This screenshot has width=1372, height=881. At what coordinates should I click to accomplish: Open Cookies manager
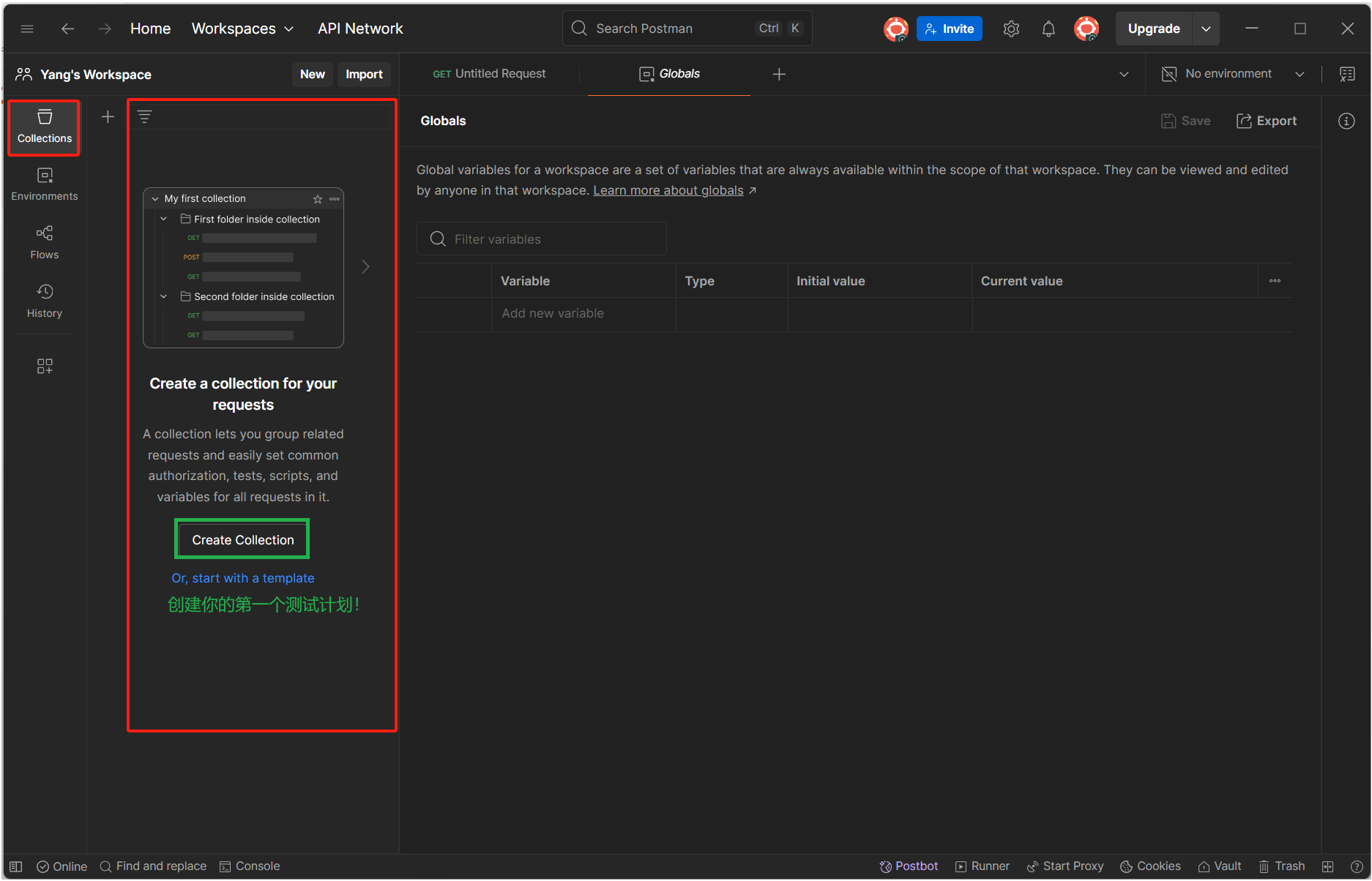click(1150, 866)
